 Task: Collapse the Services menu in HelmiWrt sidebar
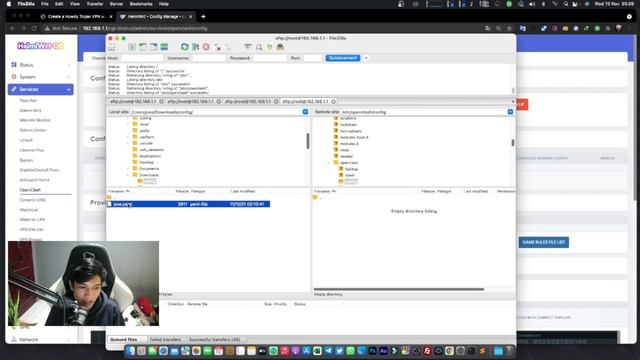click(x=40, y=89)
